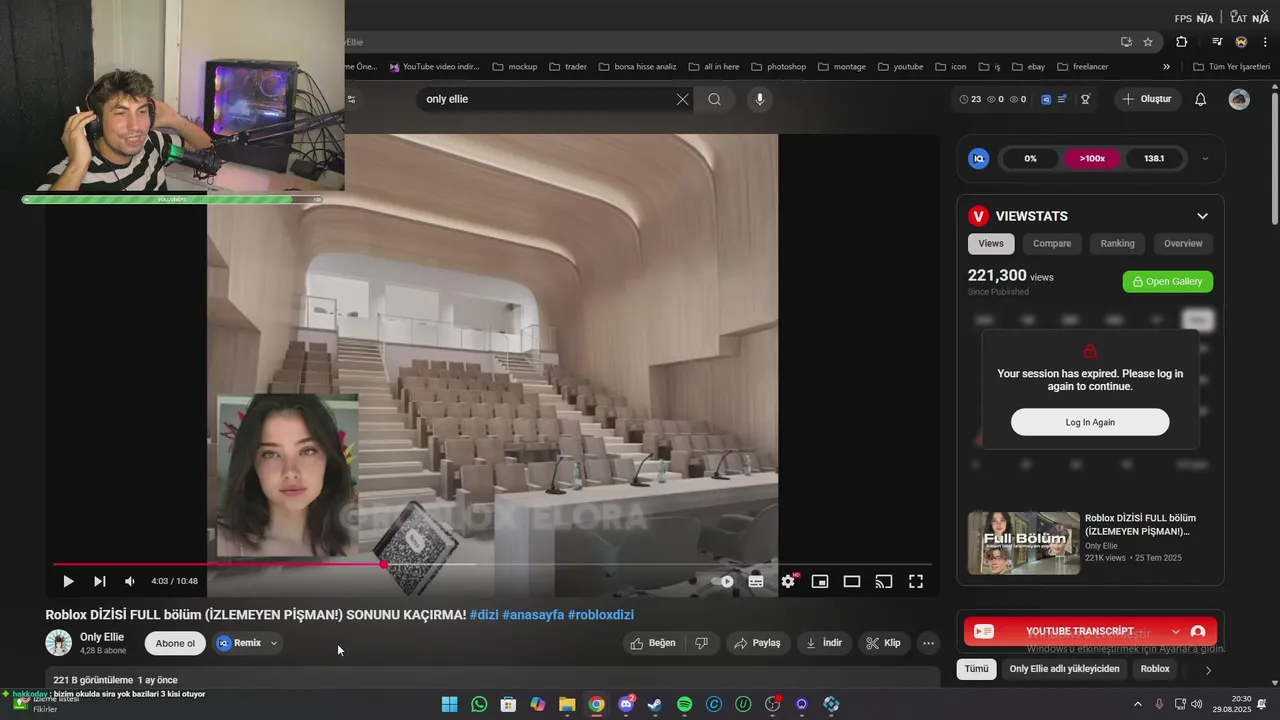Open the Chrome three-dot menu
This screenshot has height=720, width=1280.
[x=1265, y=42]
